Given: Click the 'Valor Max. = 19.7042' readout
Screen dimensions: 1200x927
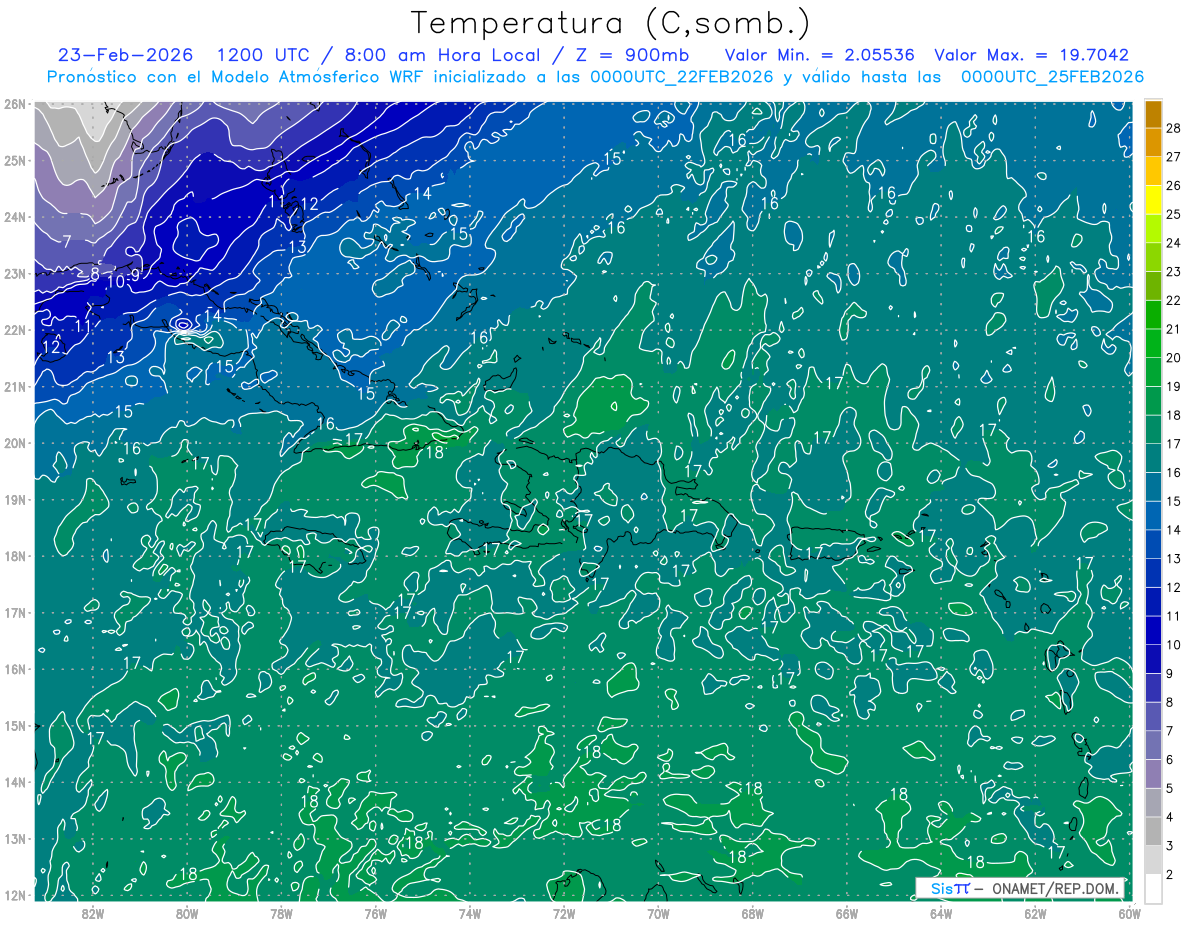Looking at the screenshot, I should [1031, 55].
